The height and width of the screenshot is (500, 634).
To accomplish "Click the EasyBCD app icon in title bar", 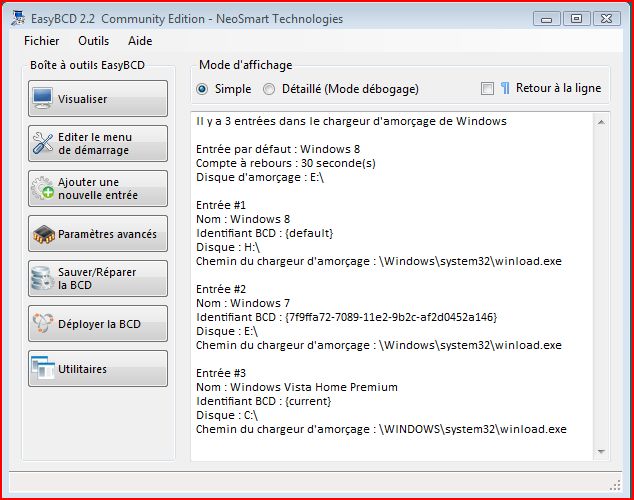I will tap(18, 18).
